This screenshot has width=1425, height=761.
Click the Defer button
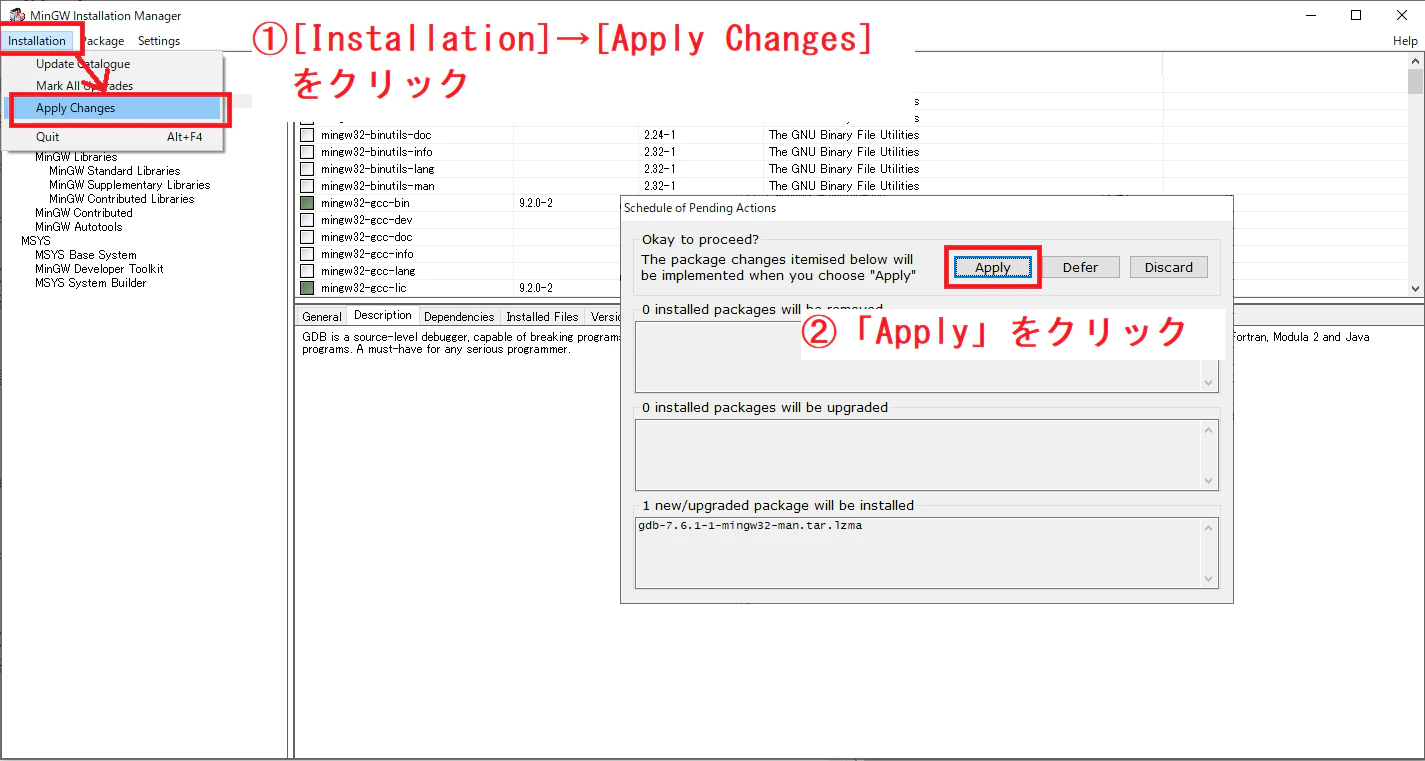coord(1080,267)
